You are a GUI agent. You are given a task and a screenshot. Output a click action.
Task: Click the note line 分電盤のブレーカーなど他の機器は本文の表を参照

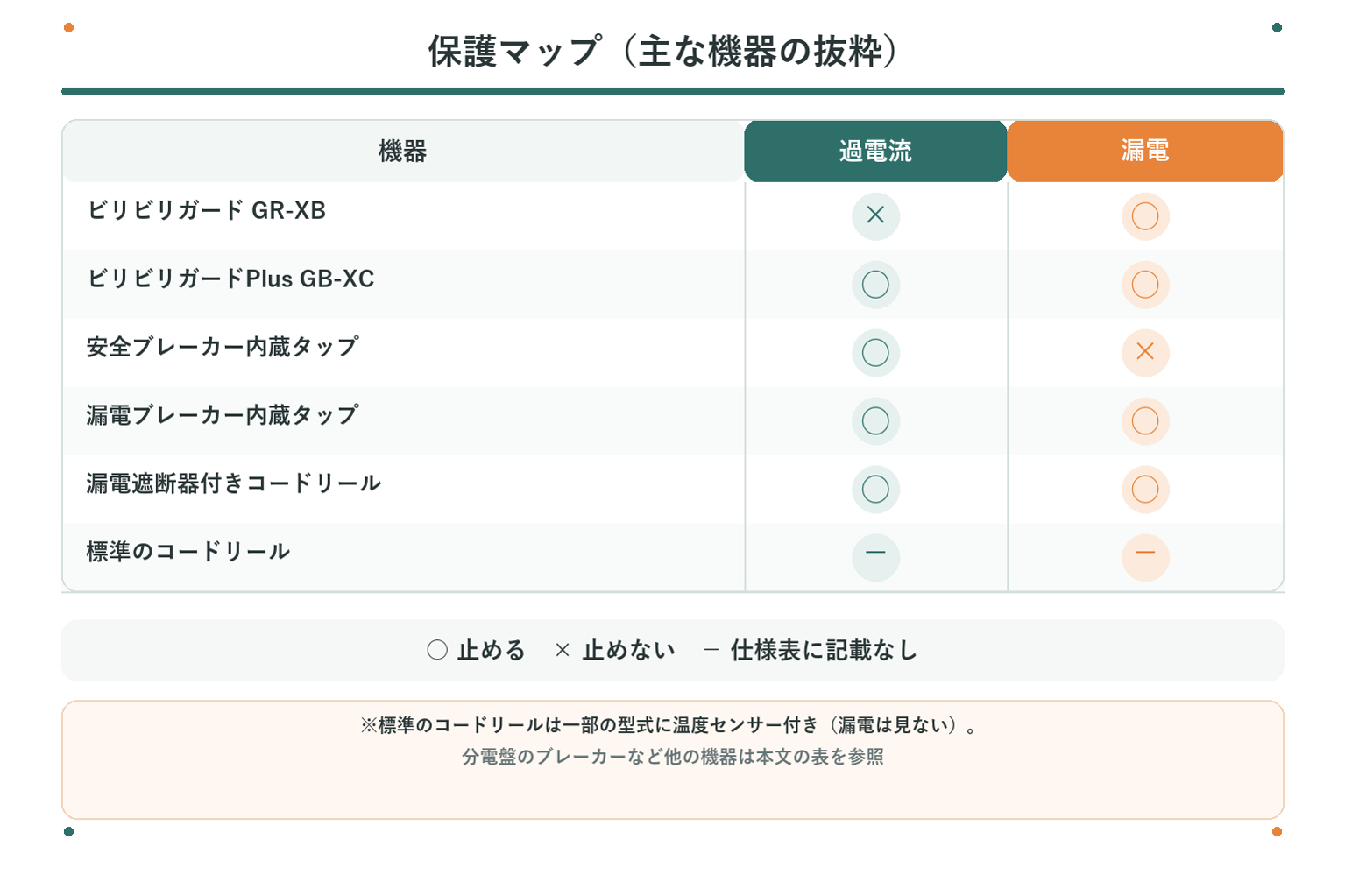coord(673,757)
